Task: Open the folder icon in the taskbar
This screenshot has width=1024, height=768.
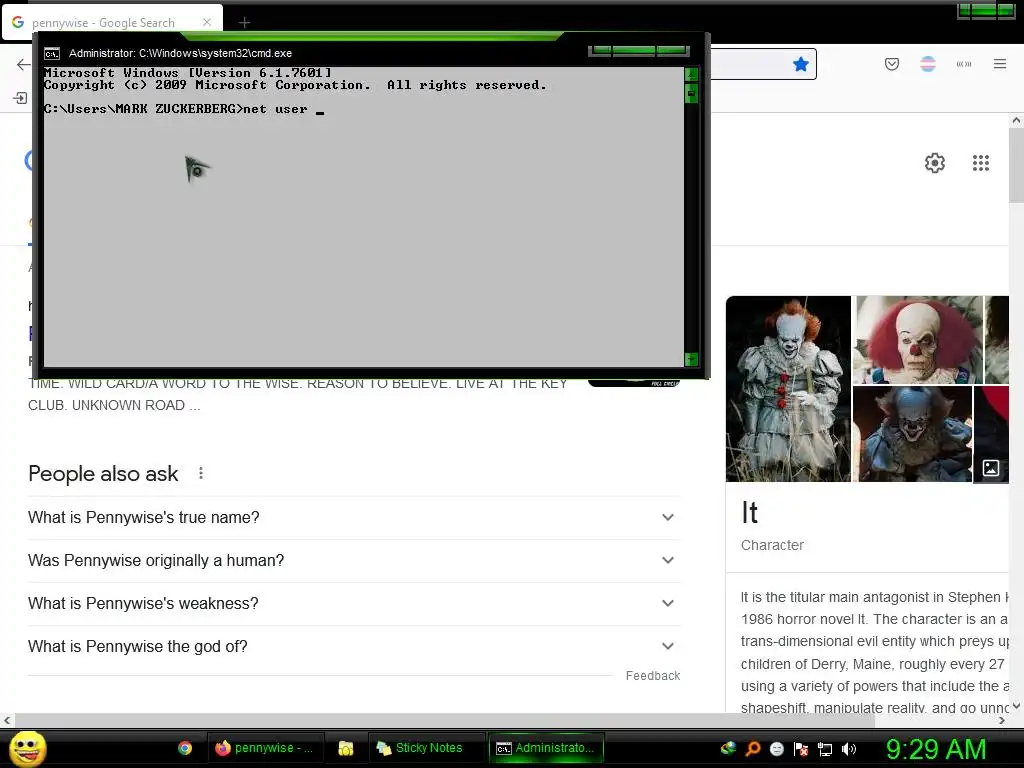Action: (345, 748)
